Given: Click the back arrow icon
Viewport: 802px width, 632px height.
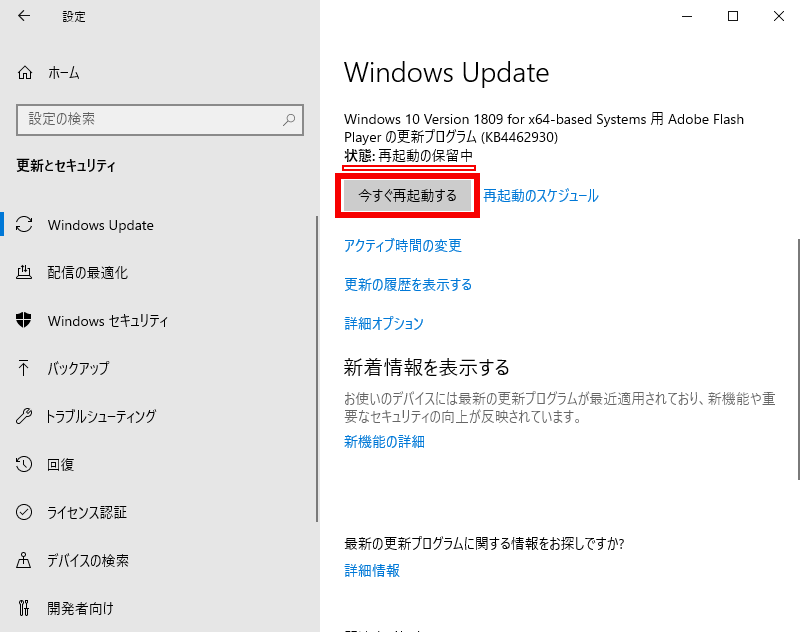Looking at the screenshot, I should tap(24, 17).
